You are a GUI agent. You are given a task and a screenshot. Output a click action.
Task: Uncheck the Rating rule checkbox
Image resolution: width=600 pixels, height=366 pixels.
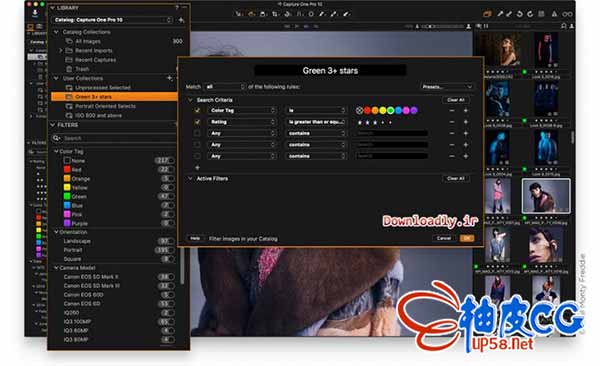click(x=197, y=122)
